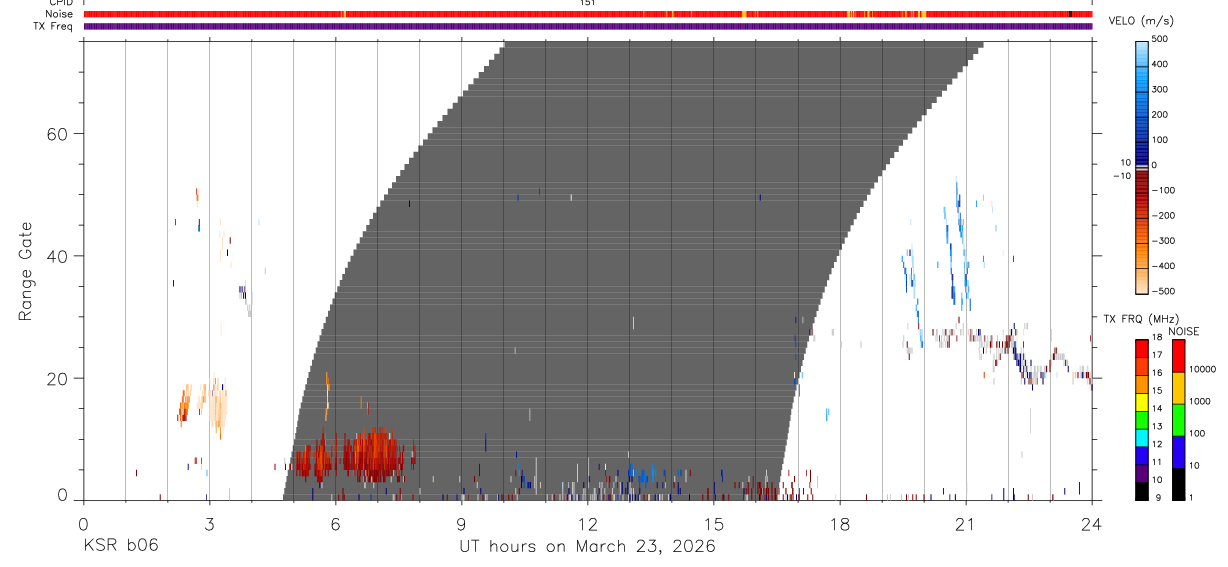Click the 3 hour tick on the UT axis
Image resolution: width=1228 pixels, height=567 pixels.
(x=209, y=524)
